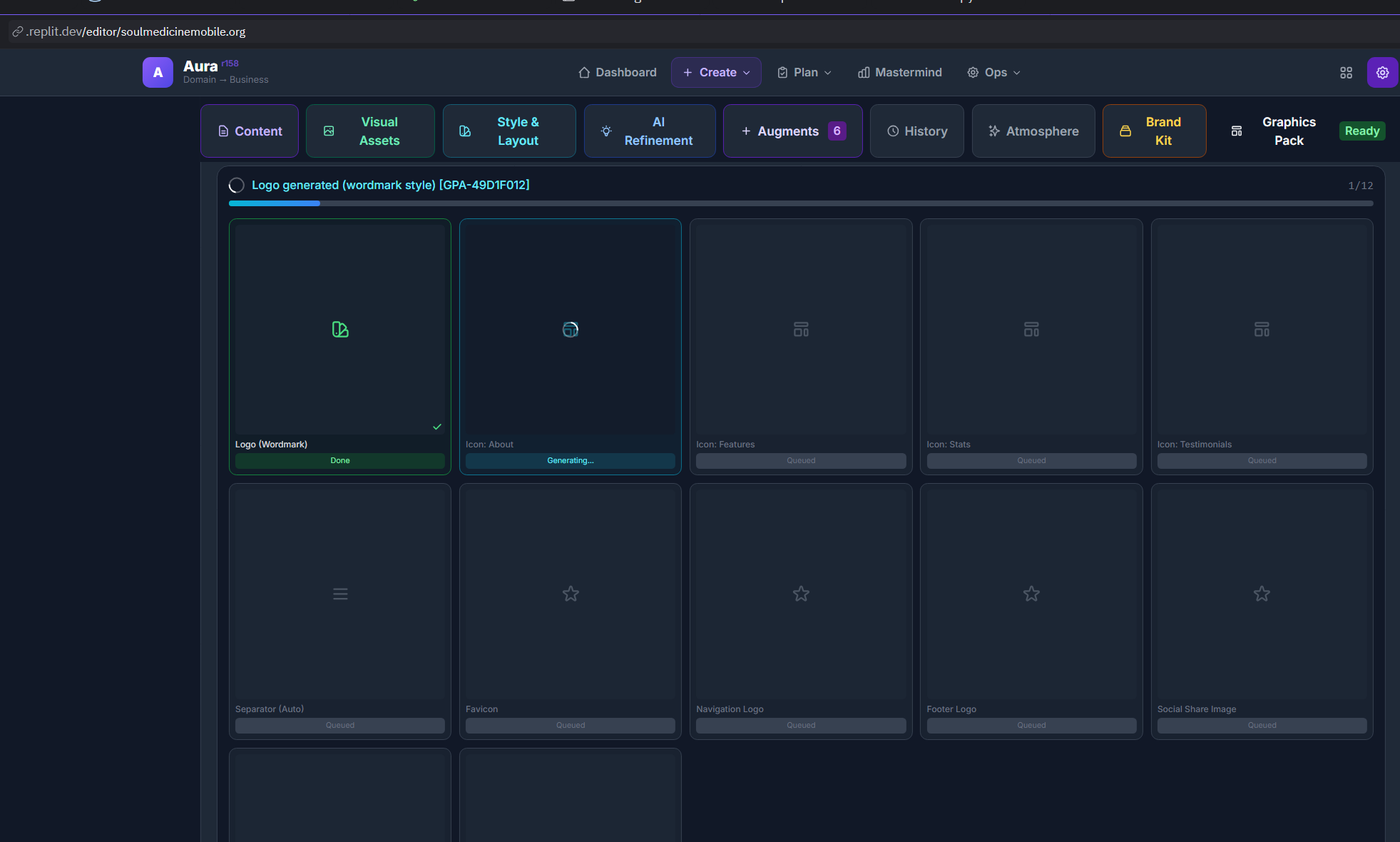
Task: Click the Ready status badge
Action: [x=1361, y=131]
